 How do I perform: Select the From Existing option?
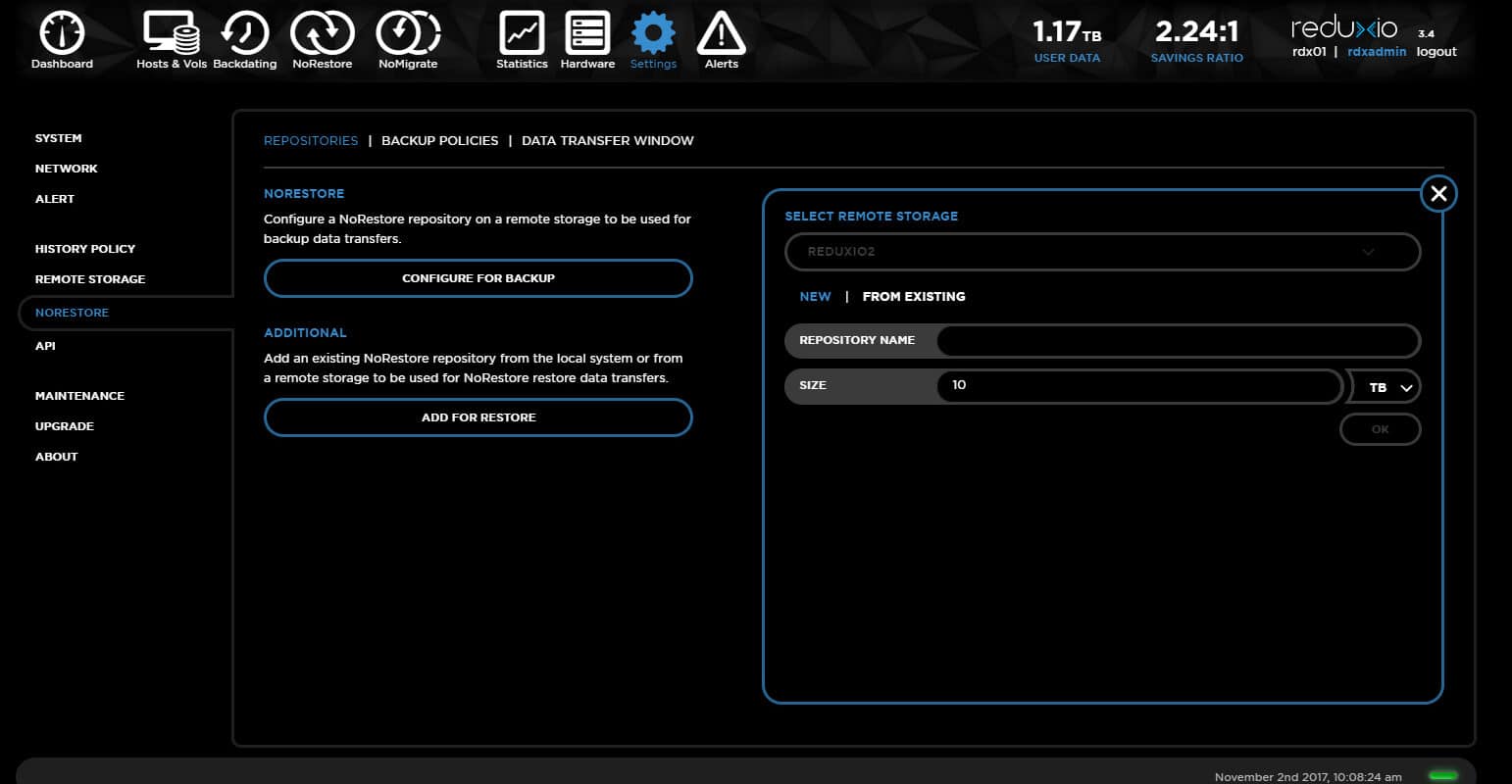(x=914, y=296)
